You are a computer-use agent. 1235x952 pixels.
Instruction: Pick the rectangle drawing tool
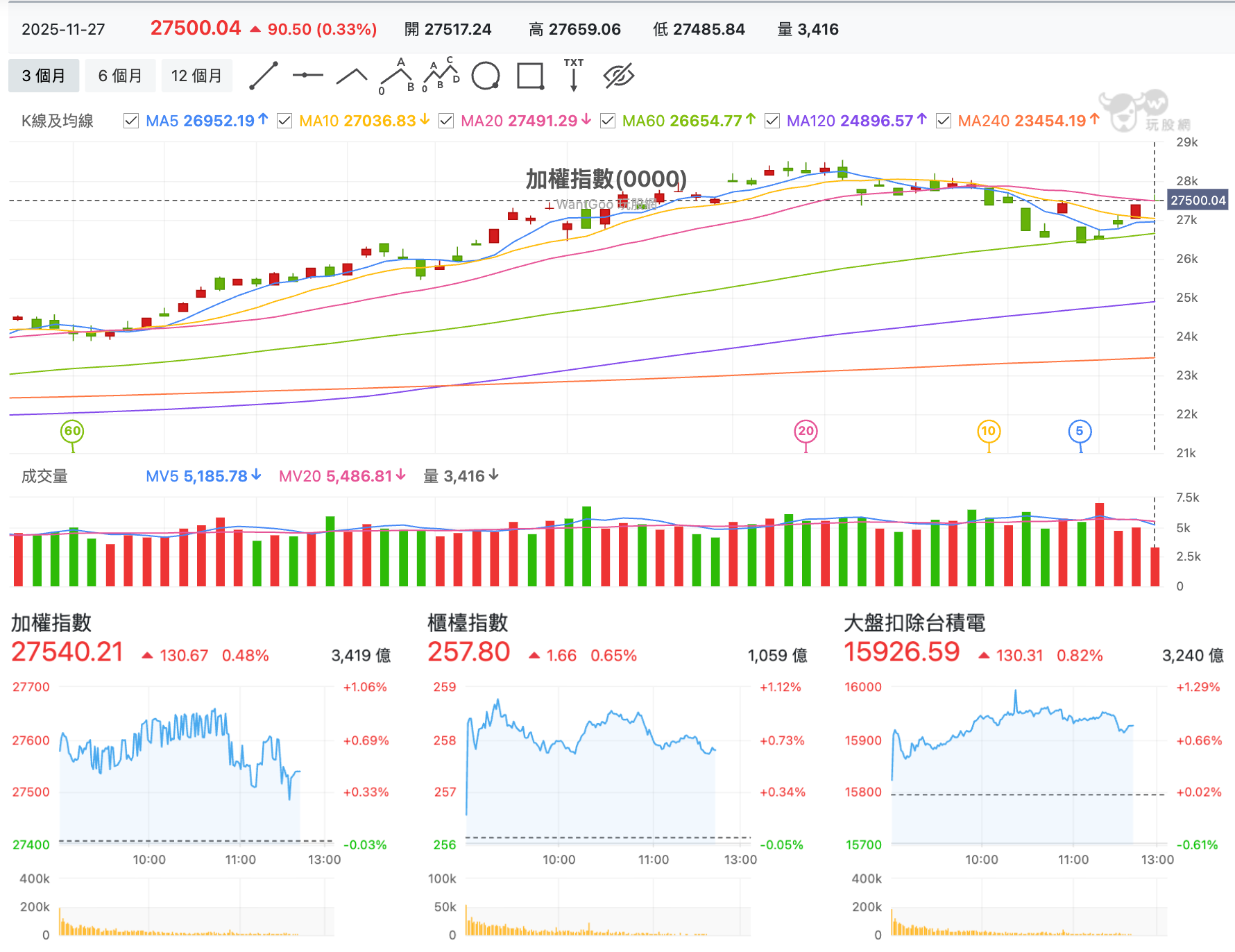pos(531,76)
